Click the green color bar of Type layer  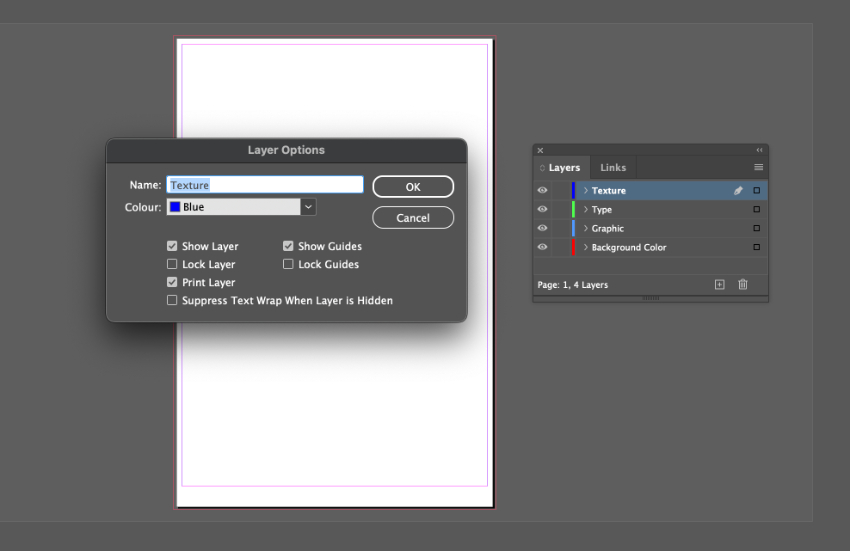tap(574, 209)
